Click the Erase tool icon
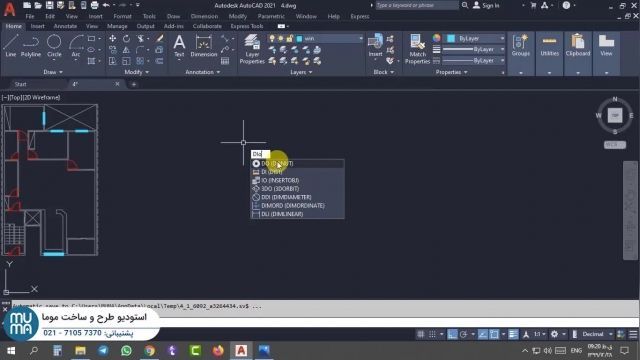The image size is (640, 360). tap(160, 39)
